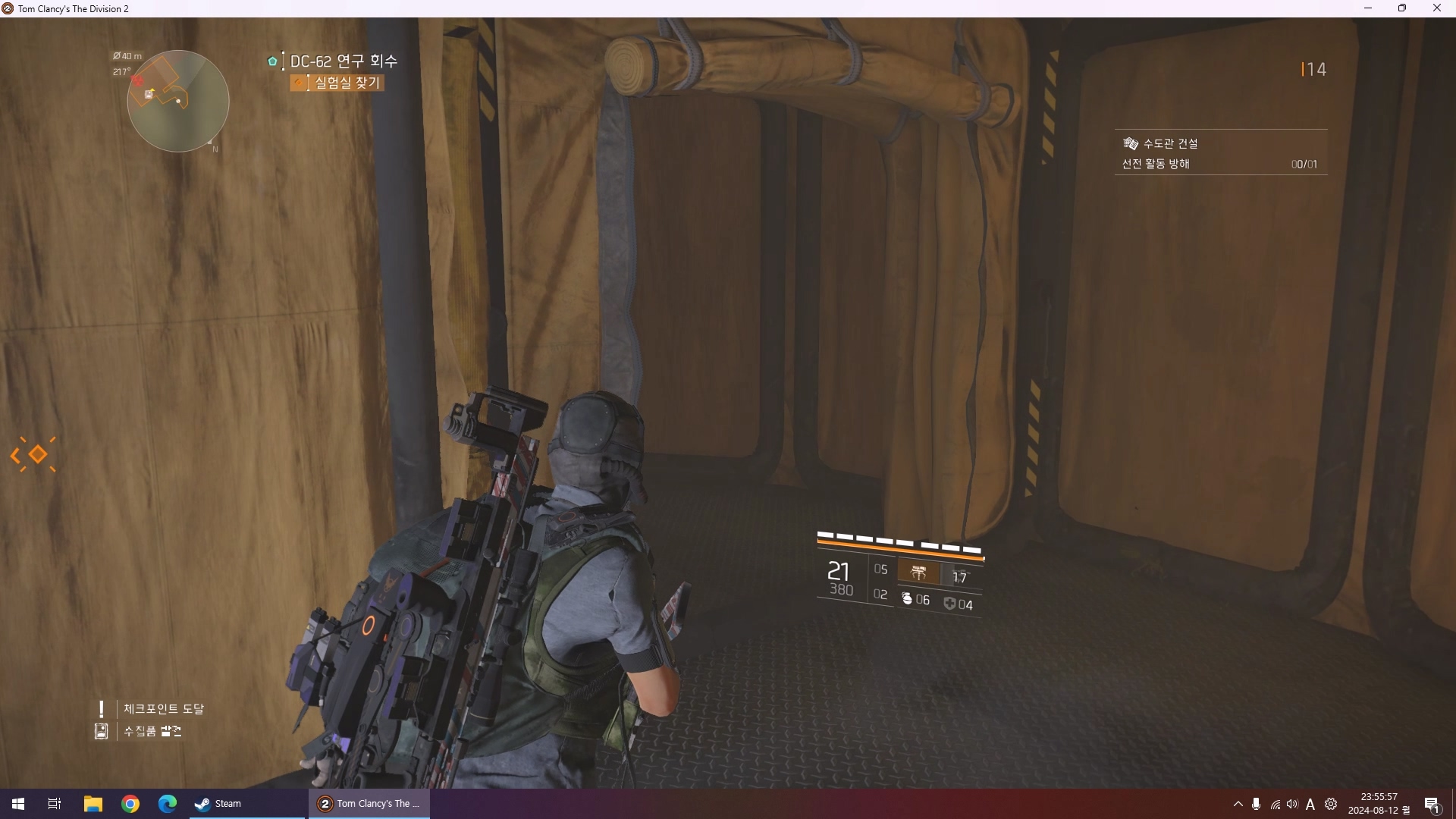
Task: Click the circular minimap radar
Action: pyautogui.click(x=178, y=101)
